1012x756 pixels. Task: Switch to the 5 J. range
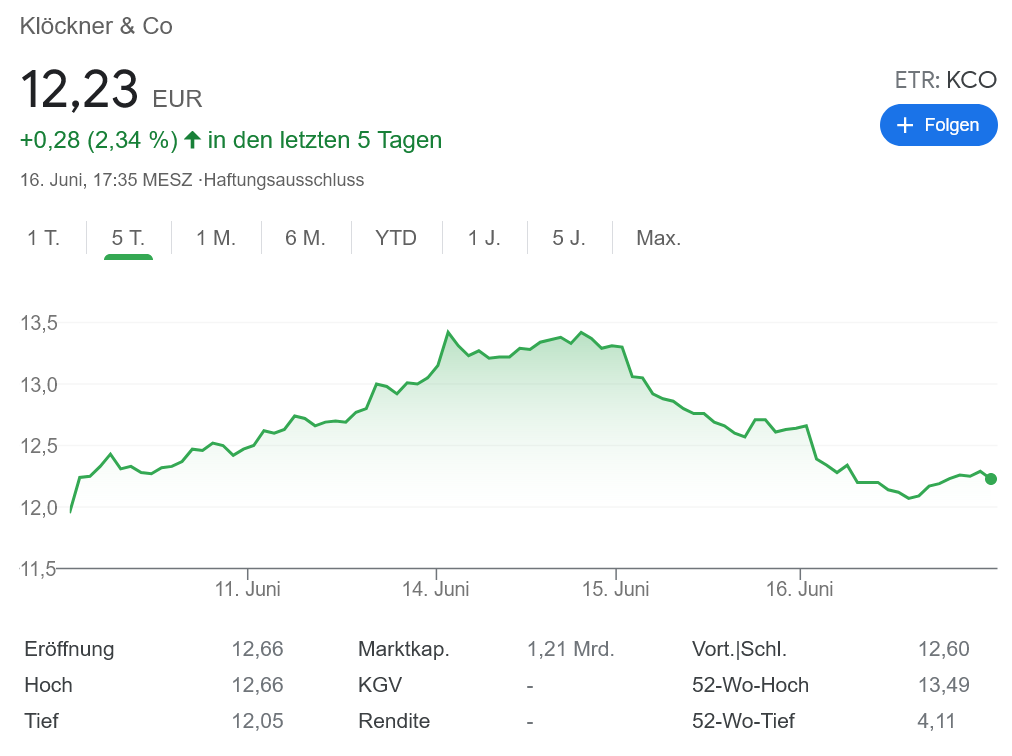[x=568, y=237]
